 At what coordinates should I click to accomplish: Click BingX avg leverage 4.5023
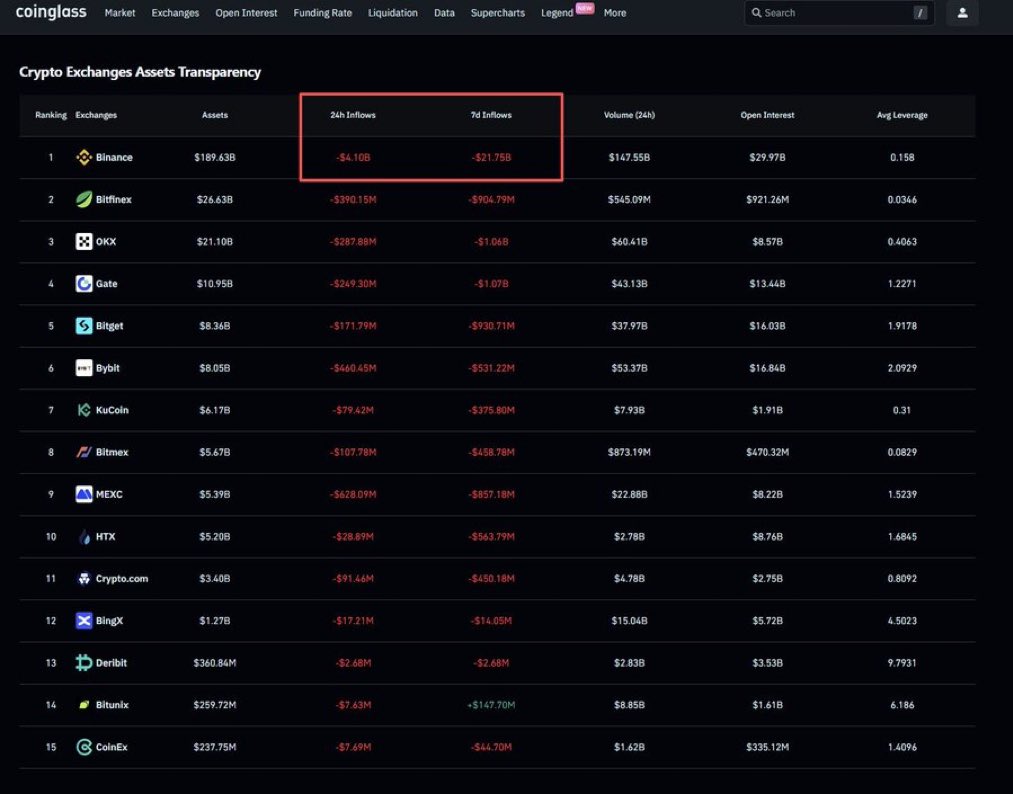(x=902, y=621)
